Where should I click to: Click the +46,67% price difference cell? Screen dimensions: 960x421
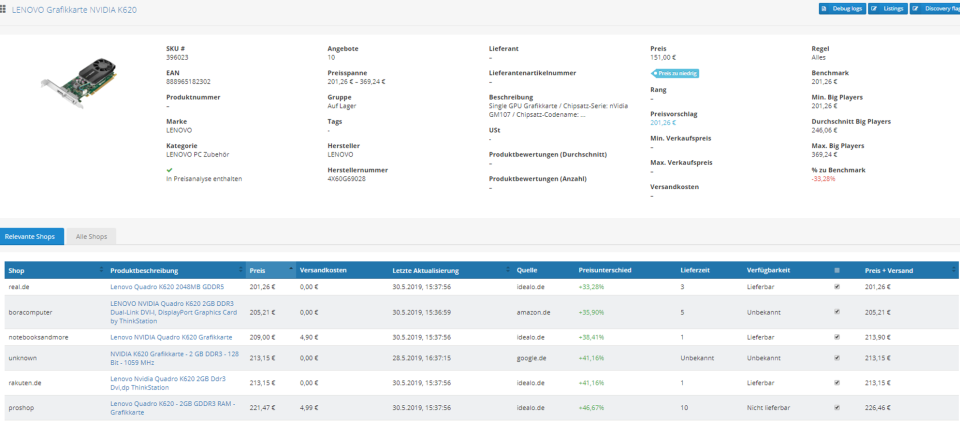click(591, 408)
